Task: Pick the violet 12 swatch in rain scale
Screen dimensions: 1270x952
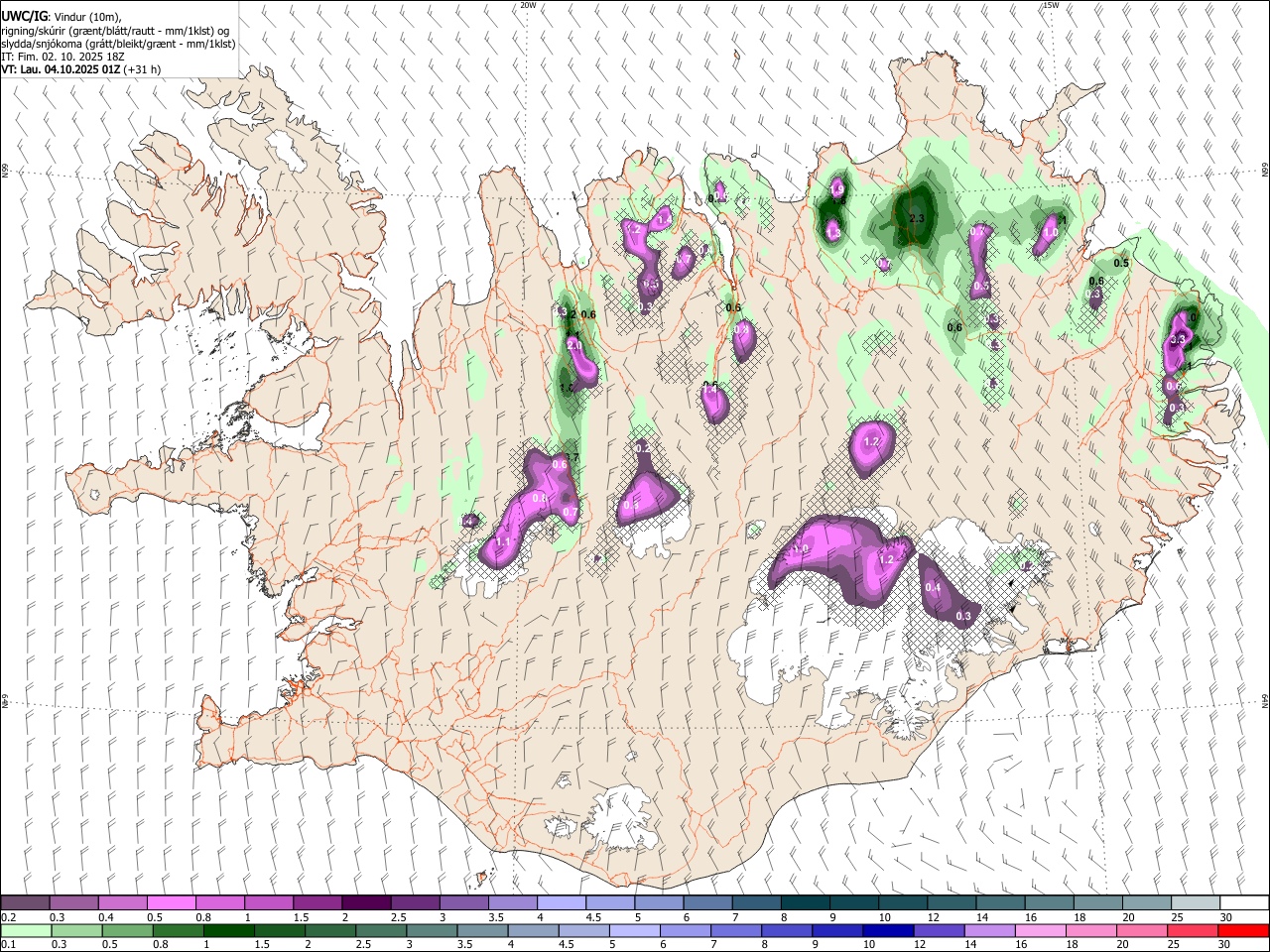Action: (939, 930)
